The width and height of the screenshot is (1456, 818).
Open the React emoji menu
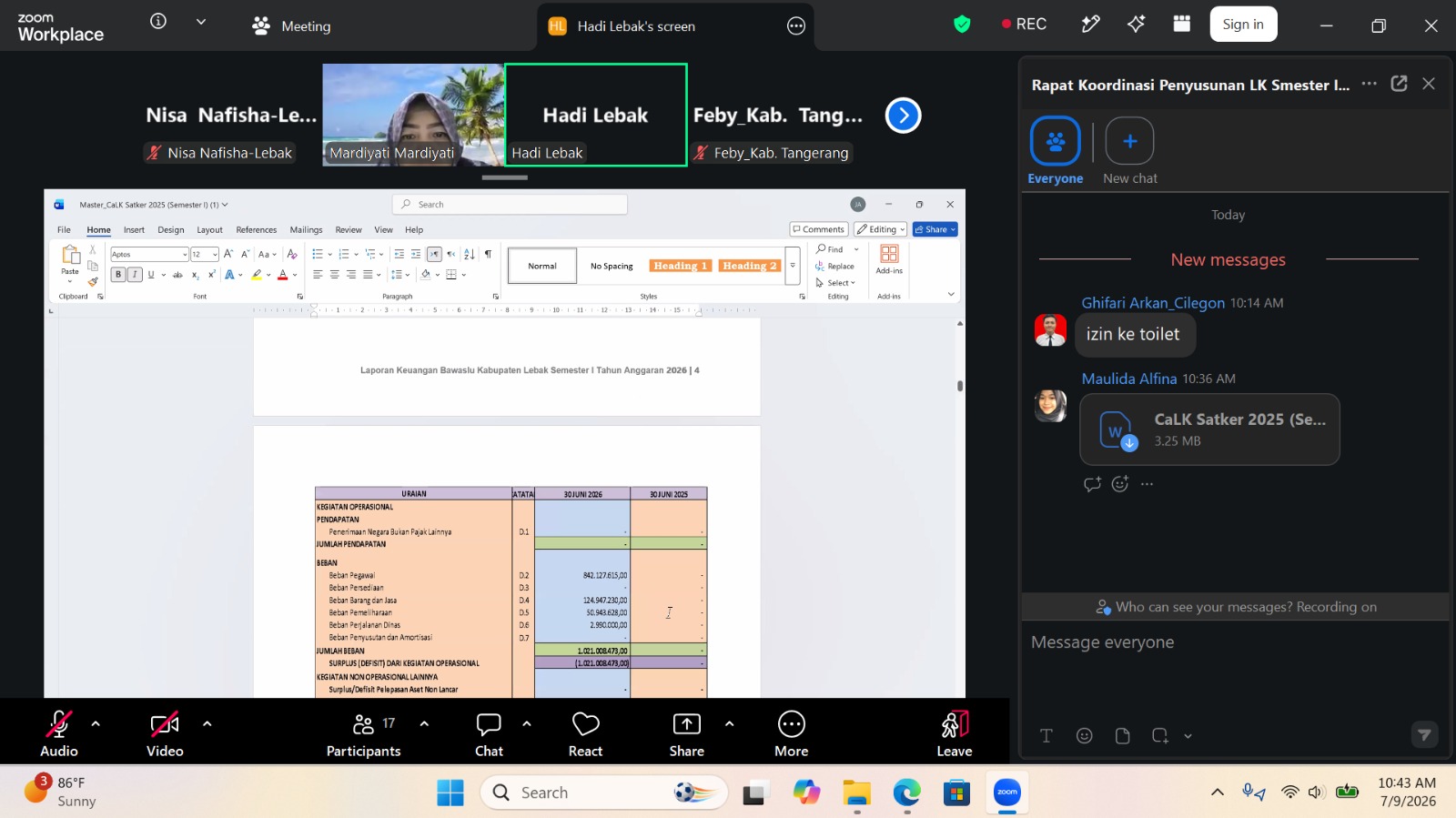tap(585, 733)
